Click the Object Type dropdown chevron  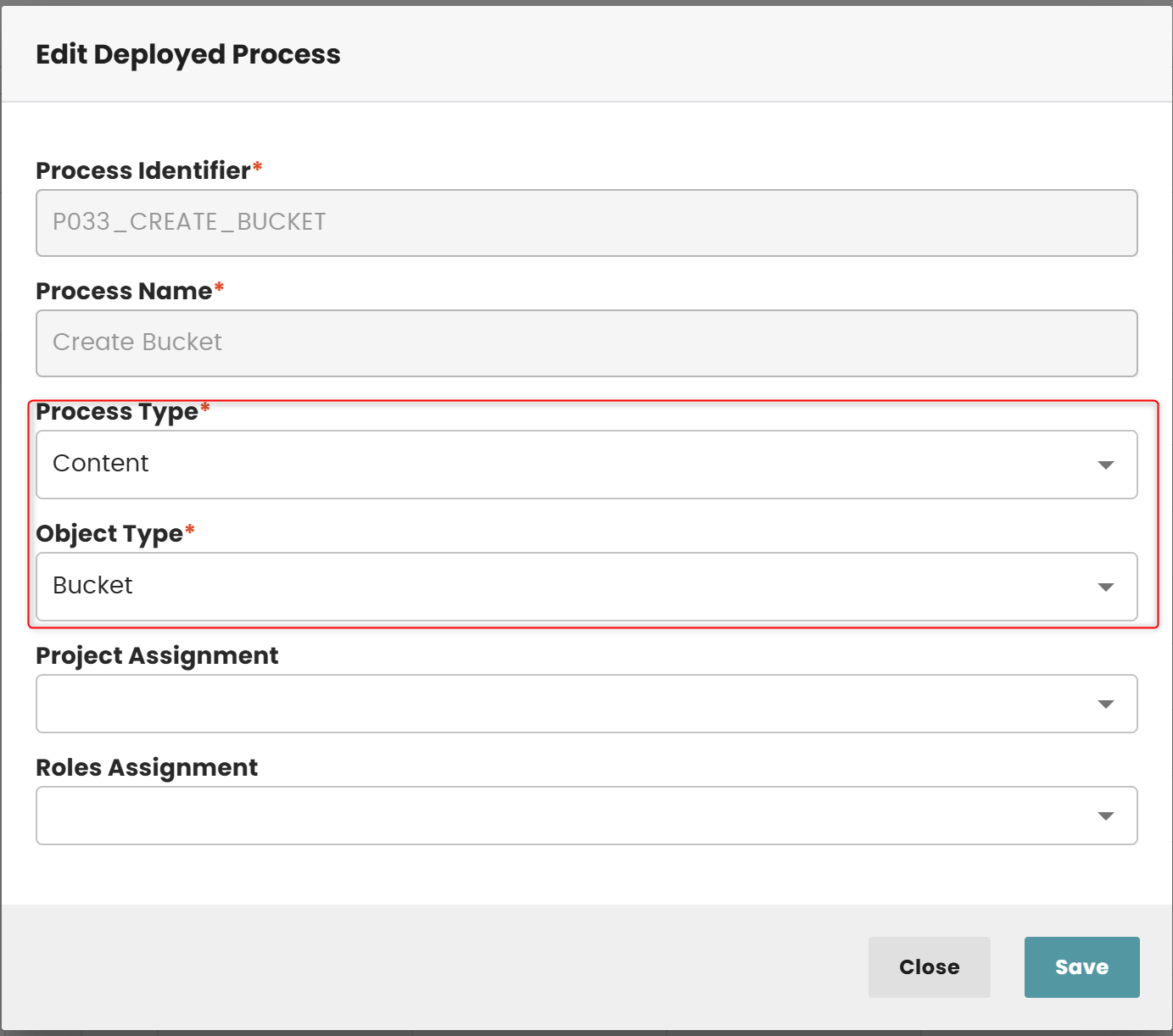click(x=1105, y=586)
